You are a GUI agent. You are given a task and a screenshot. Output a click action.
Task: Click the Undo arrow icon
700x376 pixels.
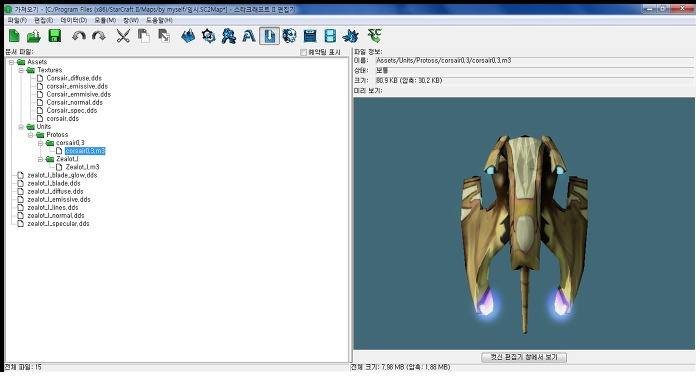[79, 36]
